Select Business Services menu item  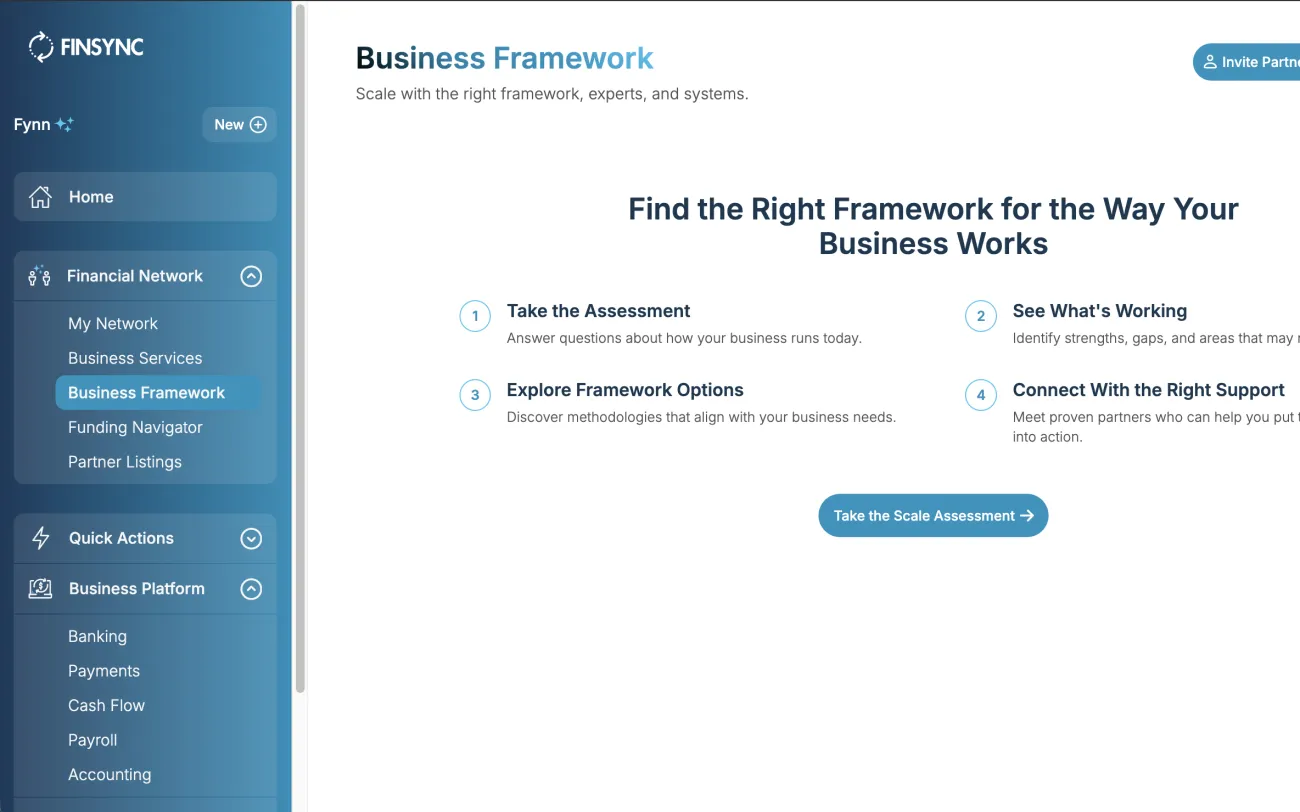pos(135,358)
